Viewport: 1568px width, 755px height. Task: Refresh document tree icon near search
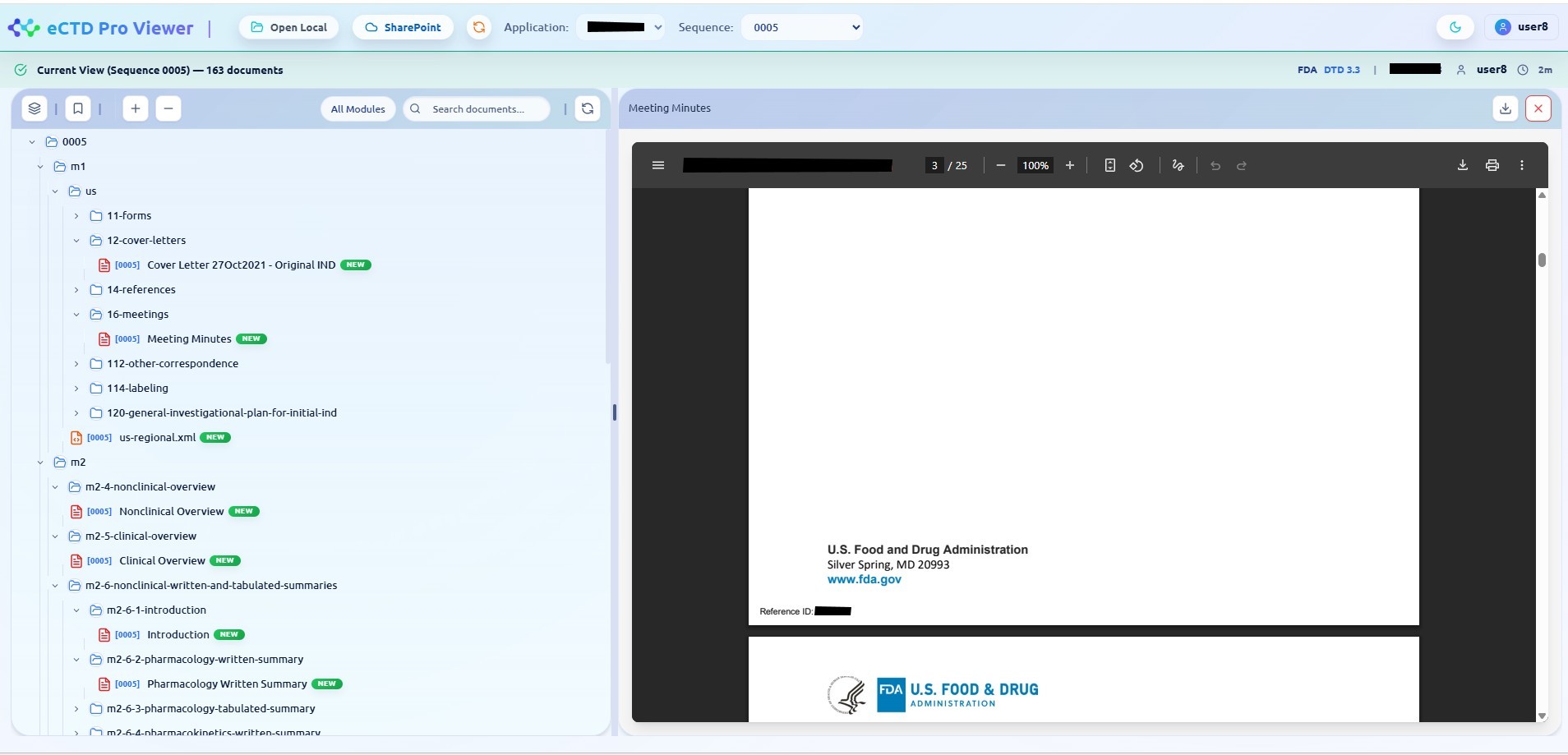pos(588,108)
